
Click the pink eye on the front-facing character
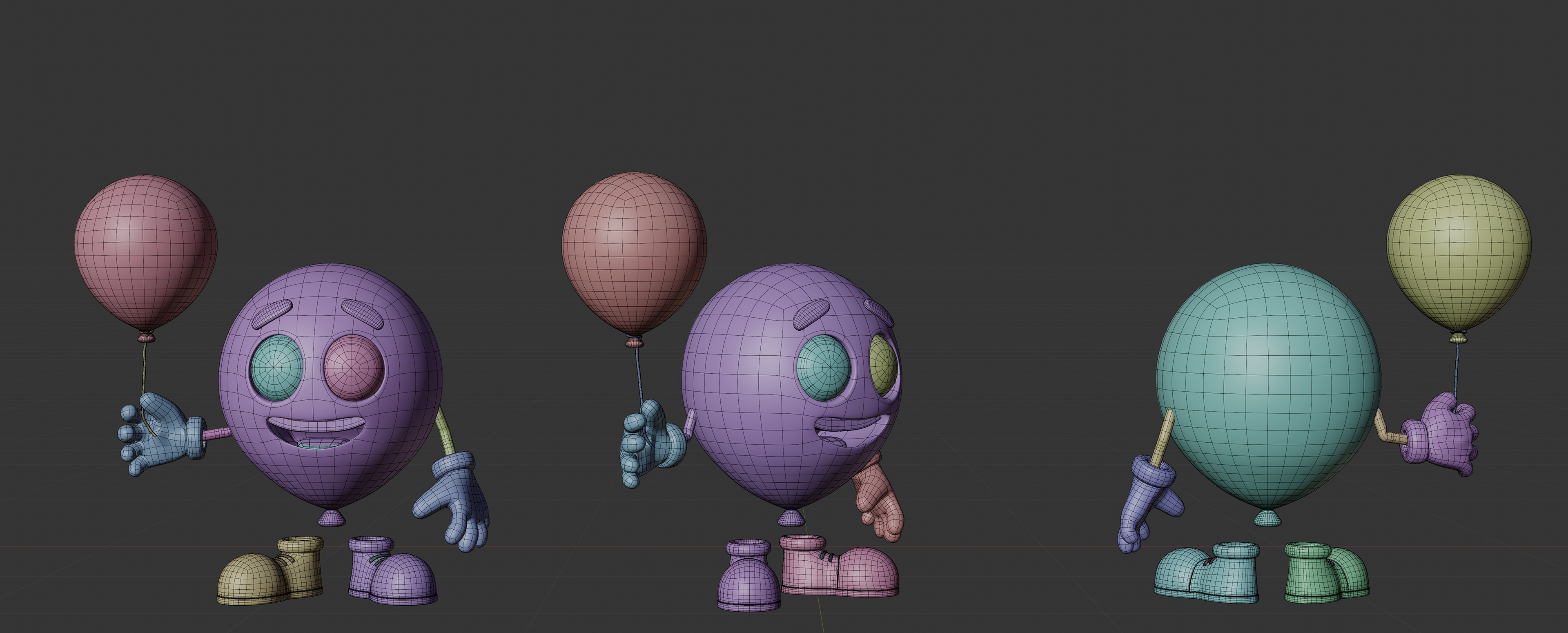[x=354, y=367]
